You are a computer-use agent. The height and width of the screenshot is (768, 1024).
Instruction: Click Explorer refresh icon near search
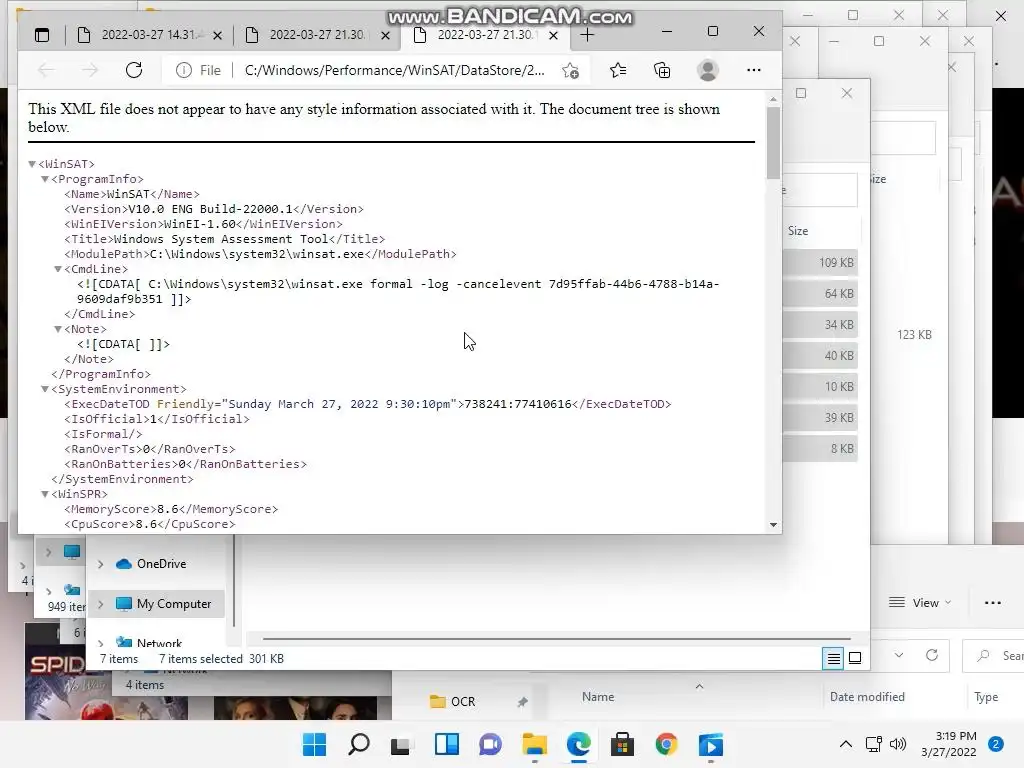pyautogui.click(x=932, y=655)
